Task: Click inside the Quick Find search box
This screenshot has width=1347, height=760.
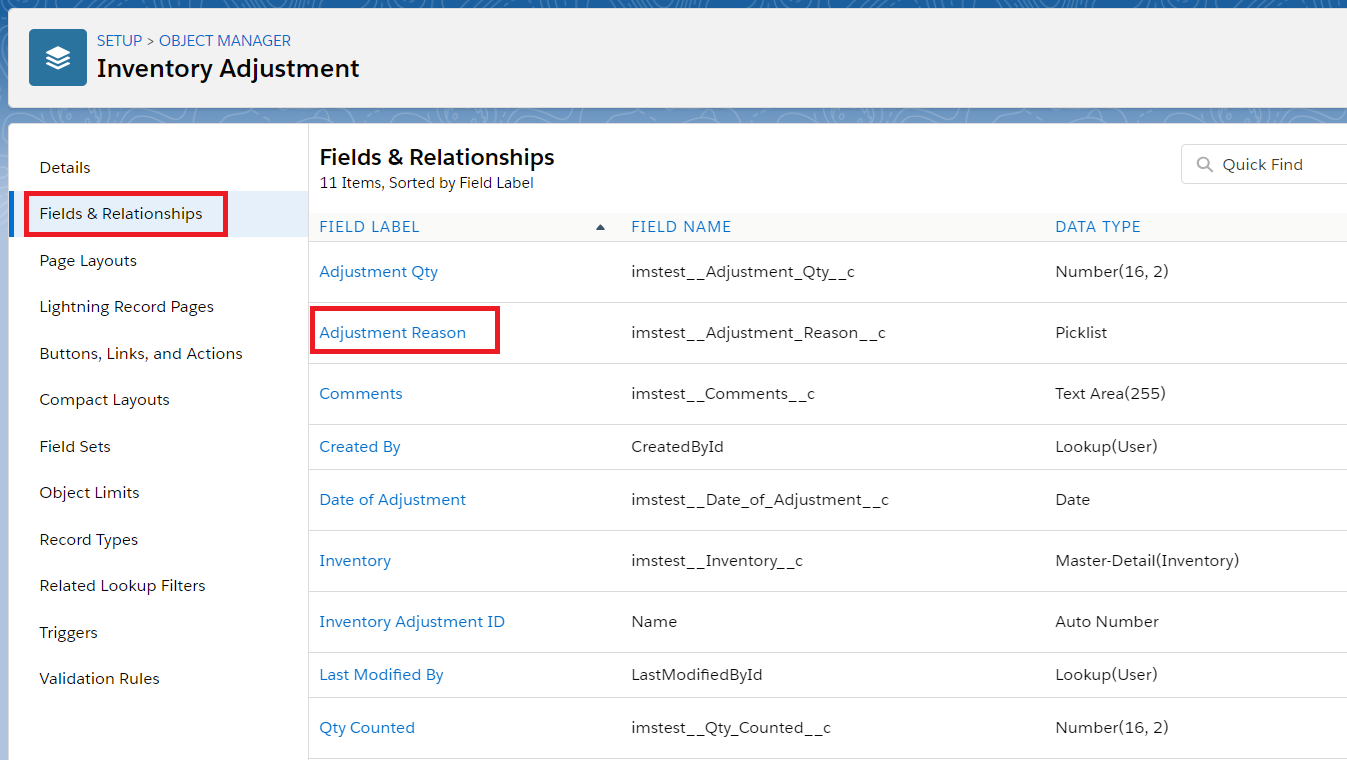Action: 1270,163
